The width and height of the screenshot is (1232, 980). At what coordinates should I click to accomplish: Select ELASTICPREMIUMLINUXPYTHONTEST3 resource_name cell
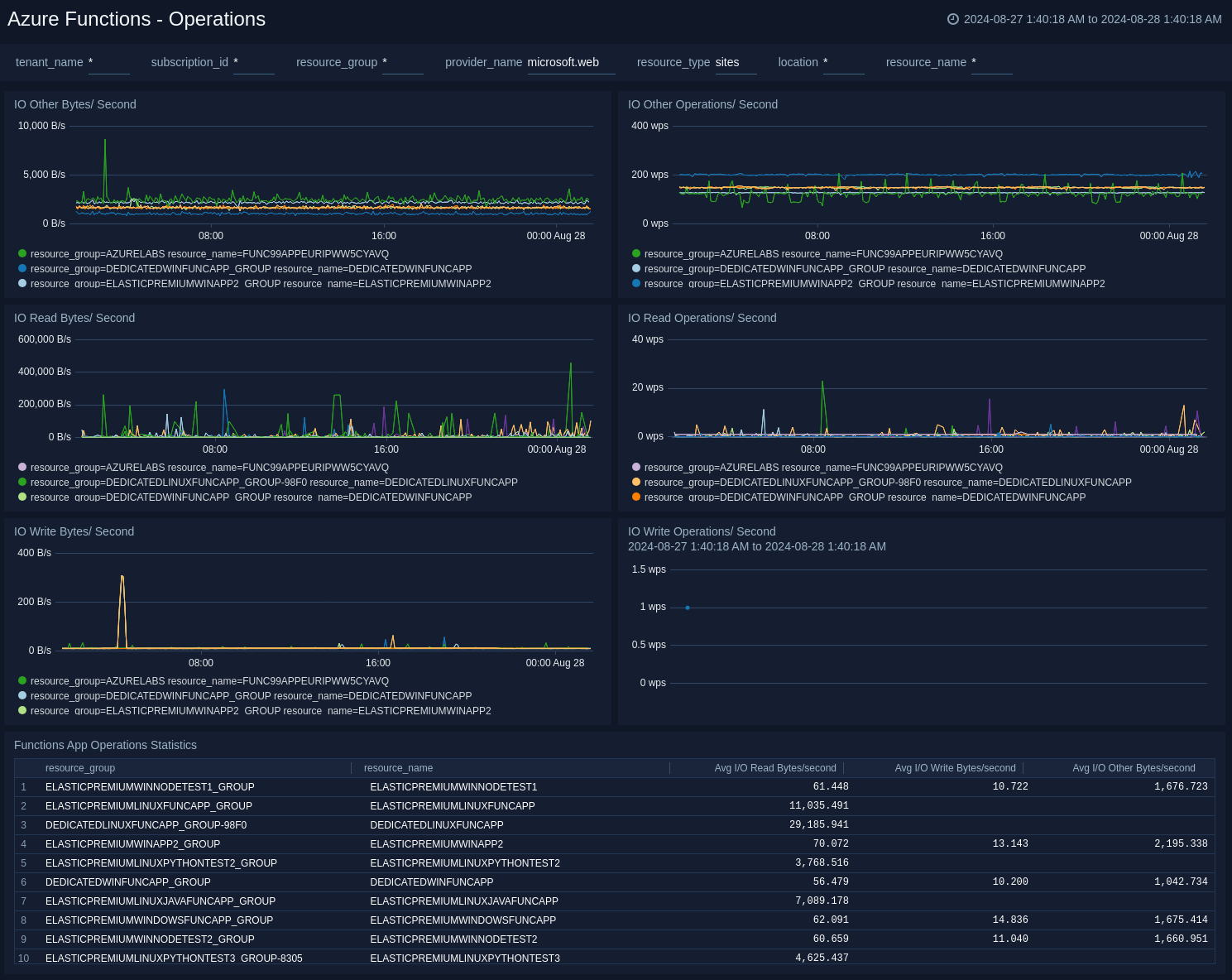465,958
